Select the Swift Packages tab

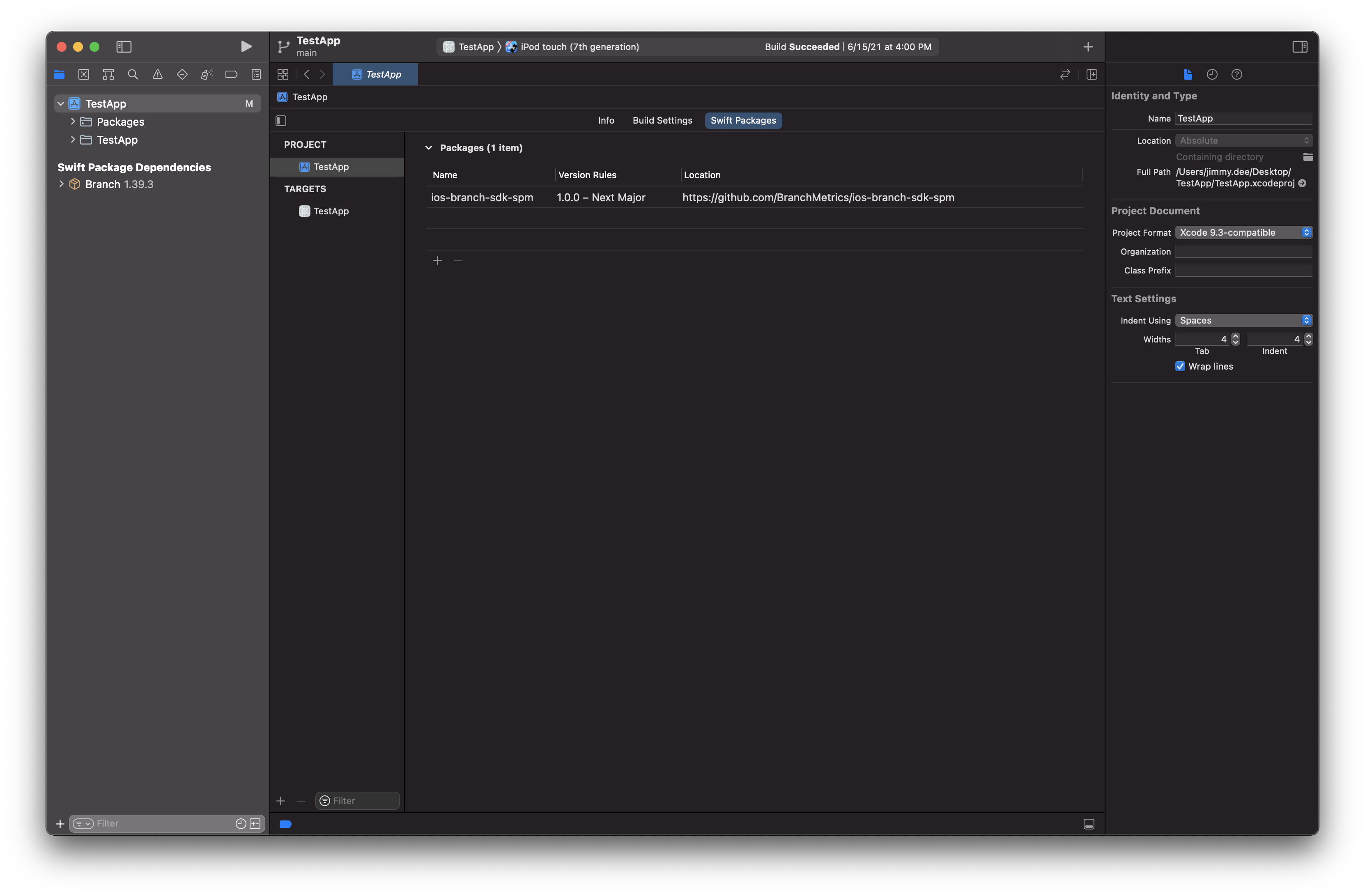pos(743,120)
